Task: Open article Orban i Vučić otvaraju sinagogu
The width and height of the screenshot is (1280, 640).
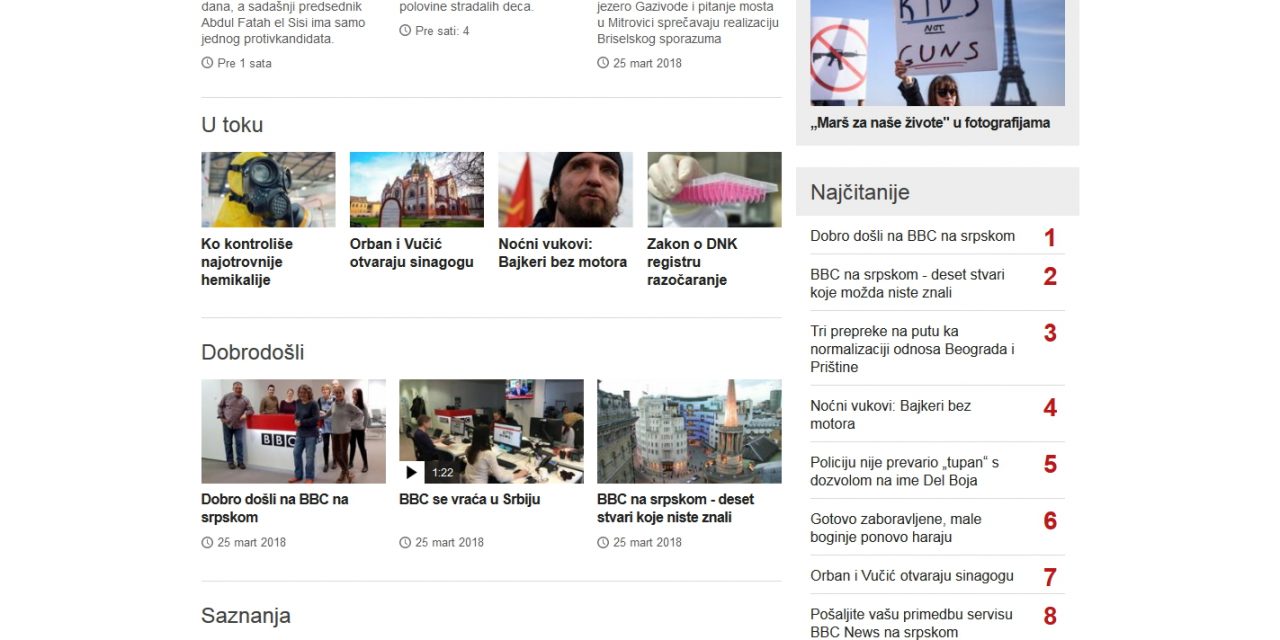Action: coord(411,252)
